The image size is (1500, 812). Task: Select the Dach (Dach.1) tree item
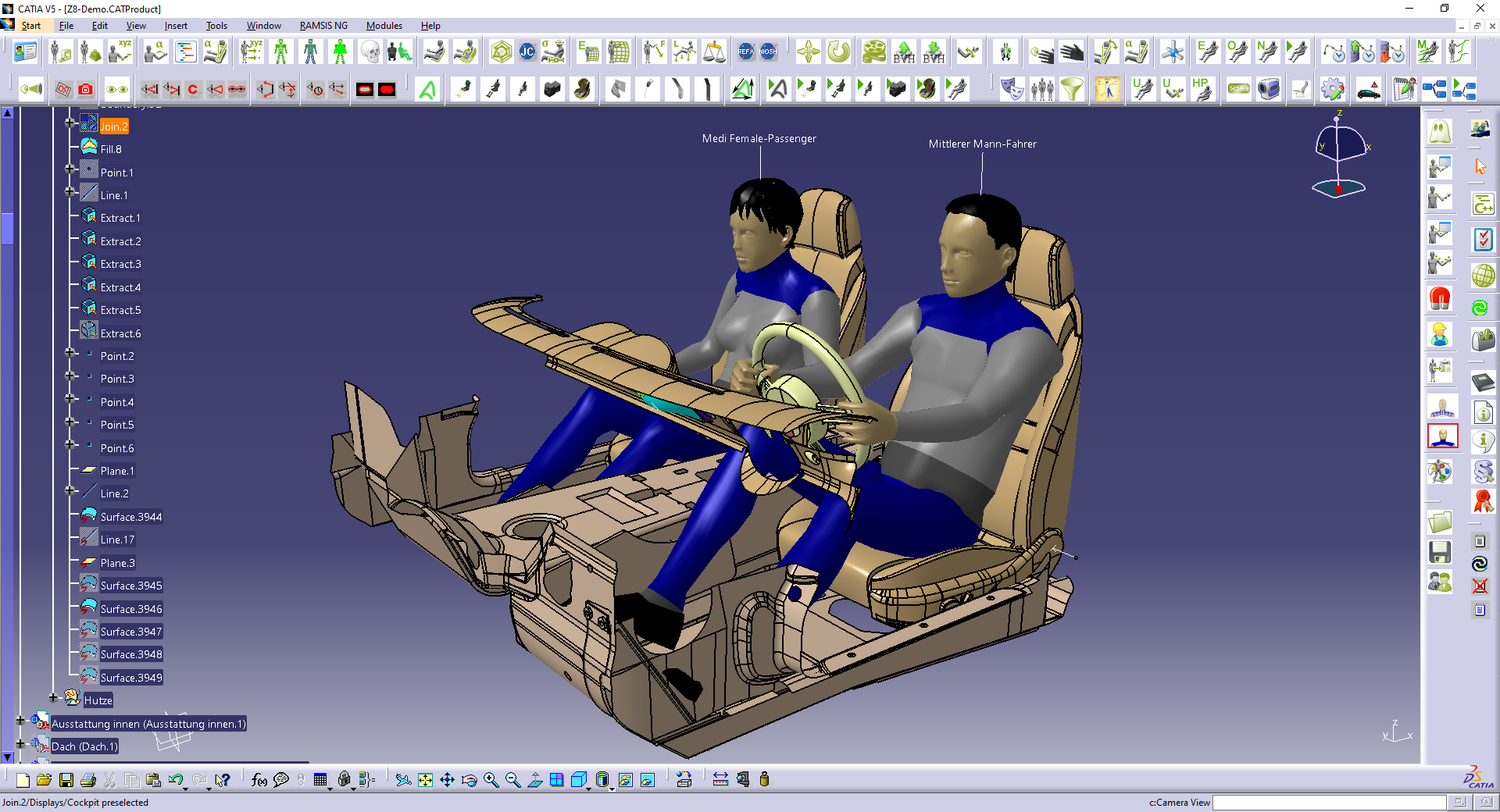pos(84,746)
